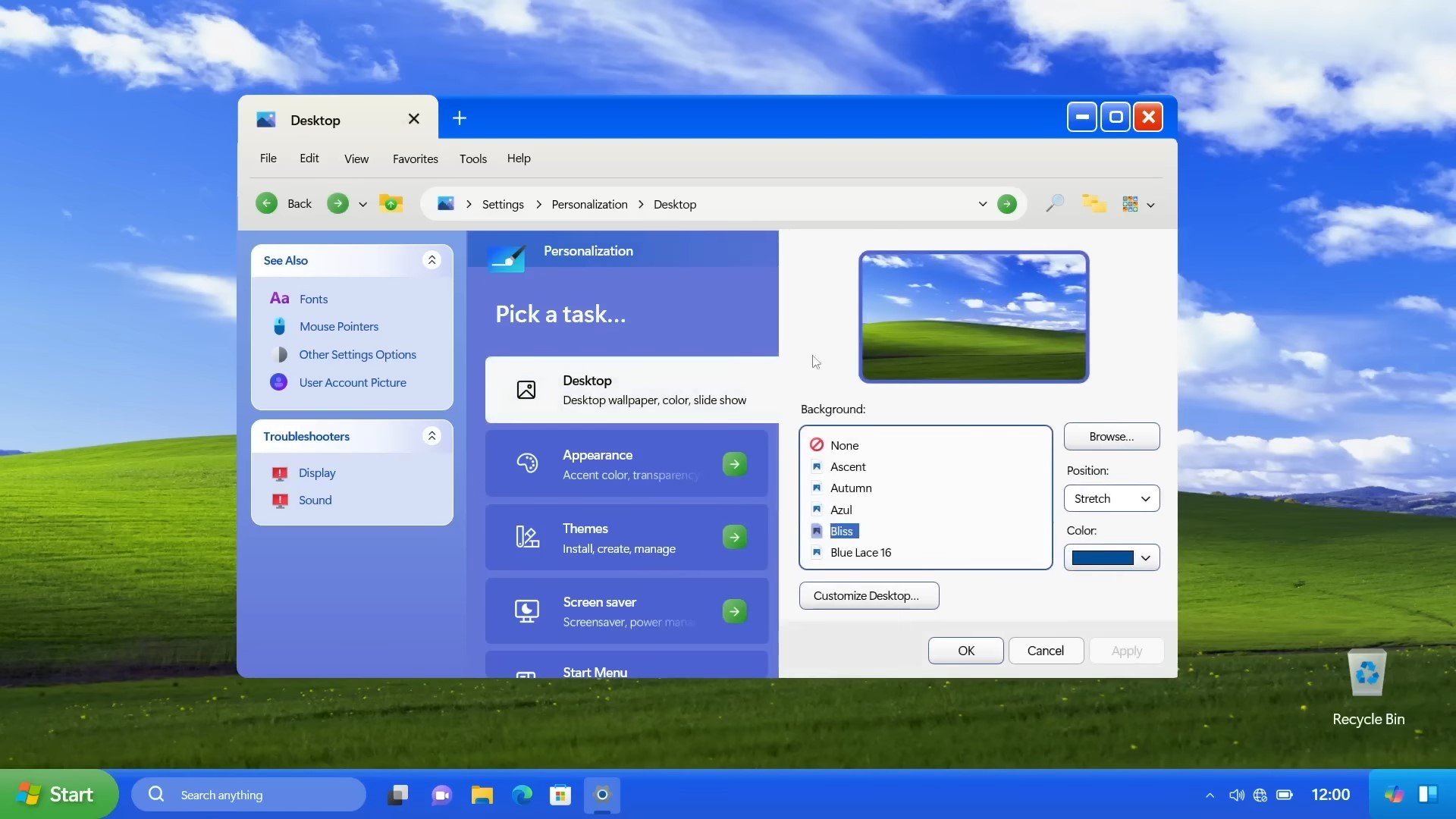1456x819 pixels.
Task: Click the Views grid icon
Action: click(1130, 204)
